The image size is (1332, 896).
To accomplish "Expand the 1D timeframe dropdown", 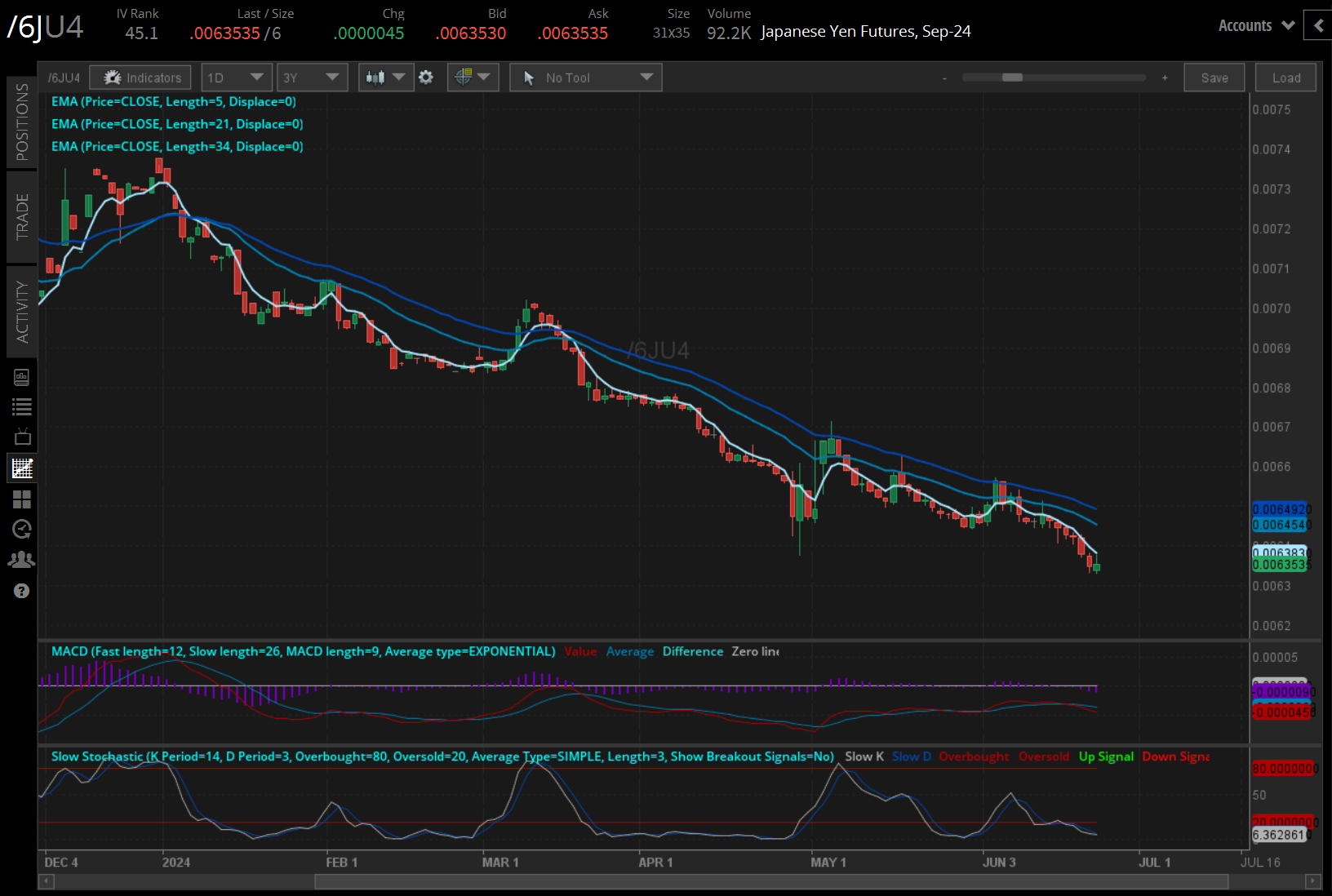I will 236,78.
